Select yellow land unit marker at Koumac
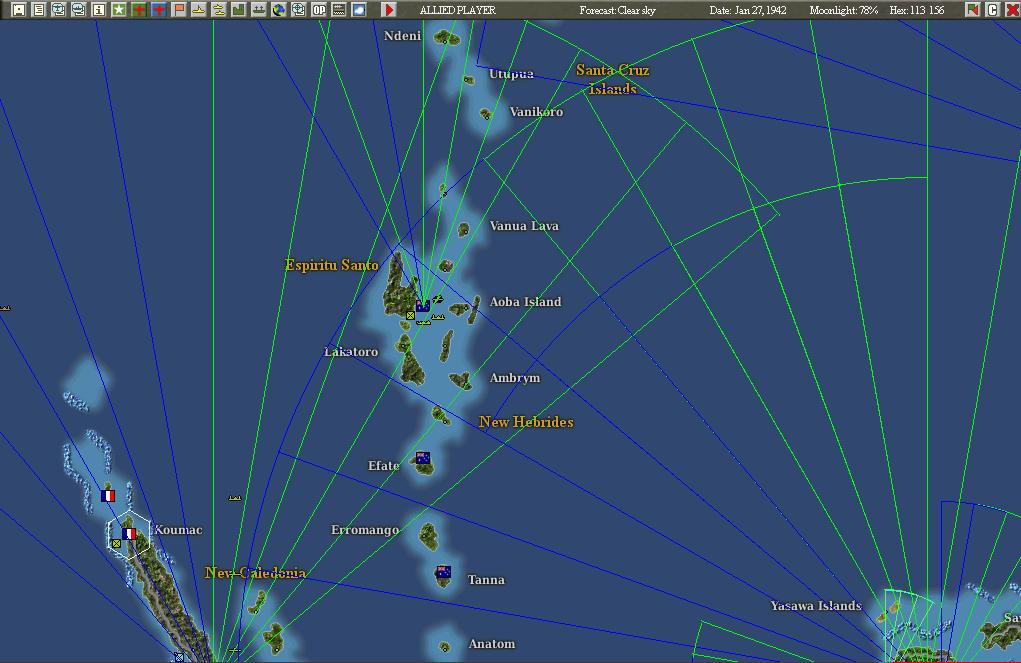The height and width of the screenshot is (663, 1021). pyautogui.click(x=116, y=543)
